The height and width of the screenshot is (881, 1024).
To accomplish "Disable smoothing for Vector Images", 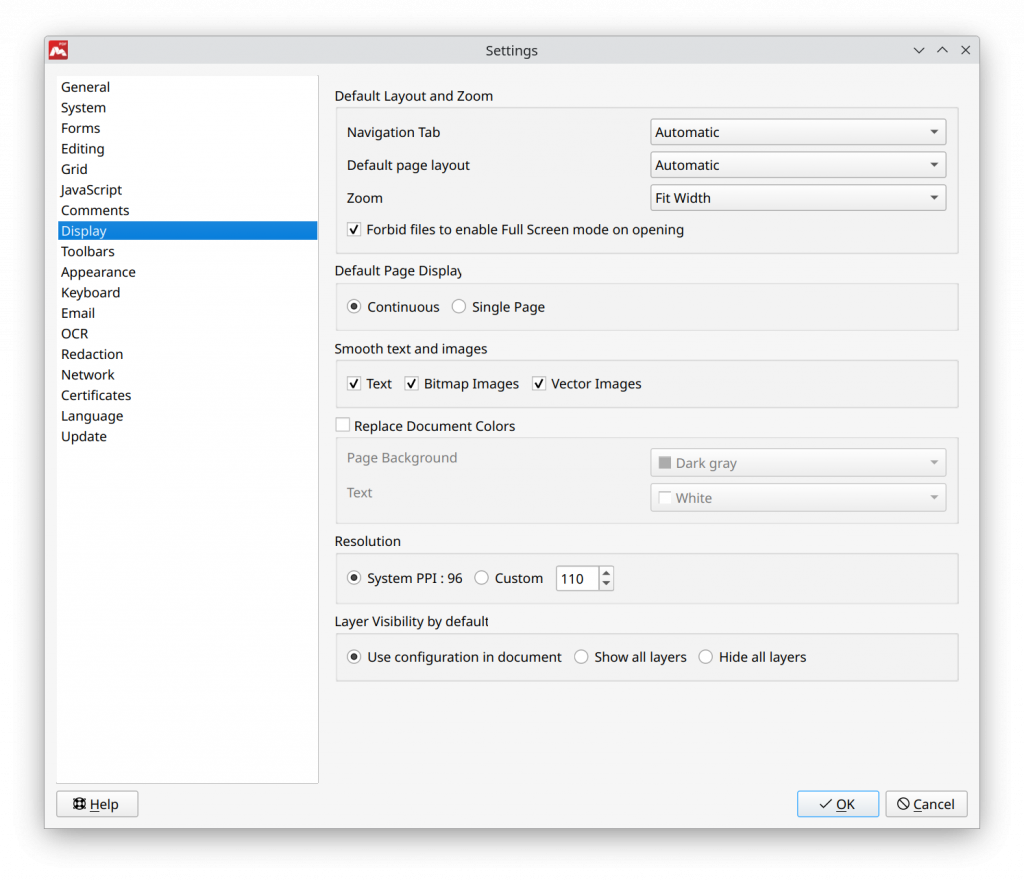I will tap(539, 383).
